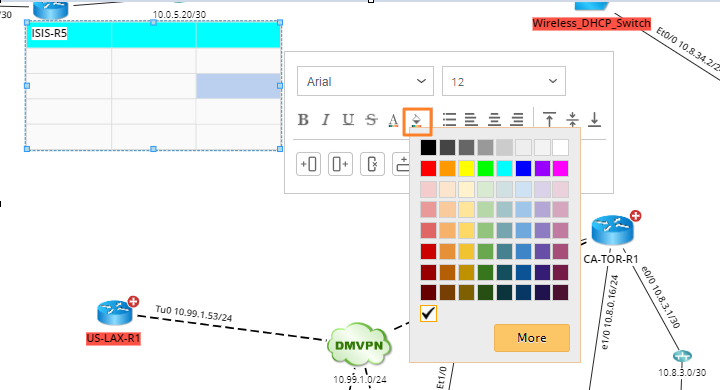Toggle Italic text formatting
This screenshot has width=720, height=390.
click(326, 120)
